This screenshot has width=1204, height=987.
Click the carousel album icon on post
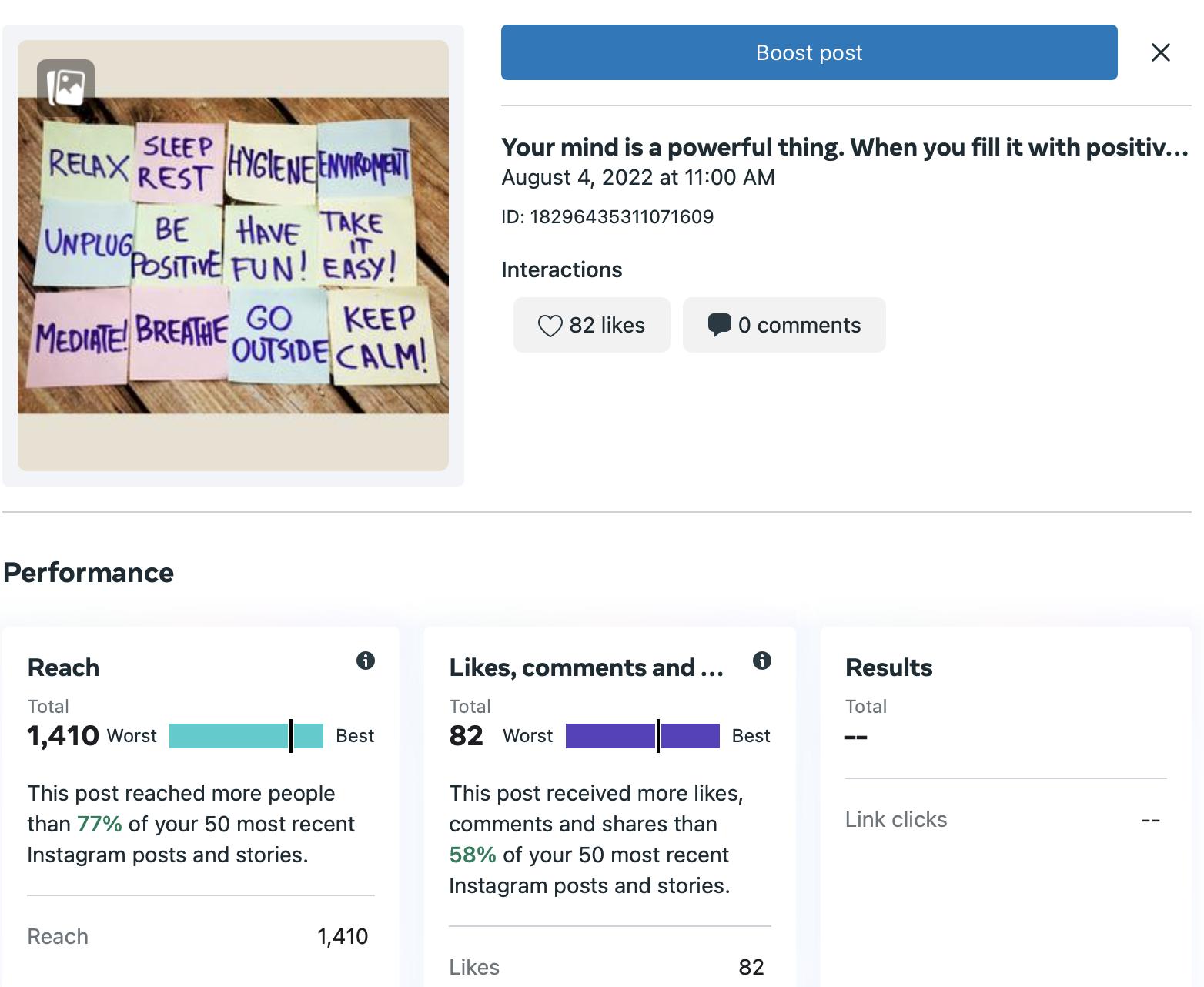pyautogui.click(x=66, y=87)
